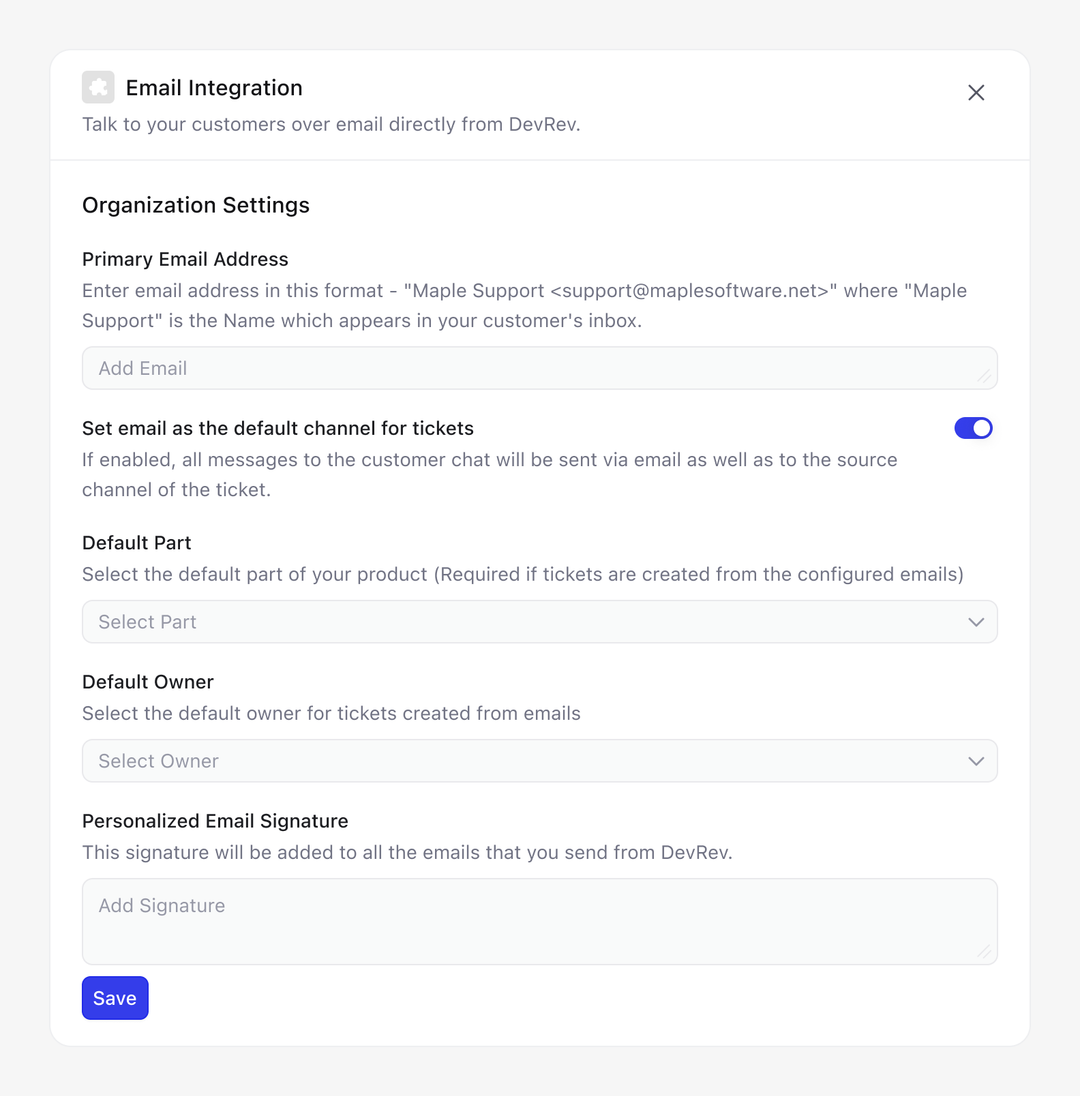Save the organization email settings
The width and height of the screenshot is (1080, 1096).
click(114, 997)
